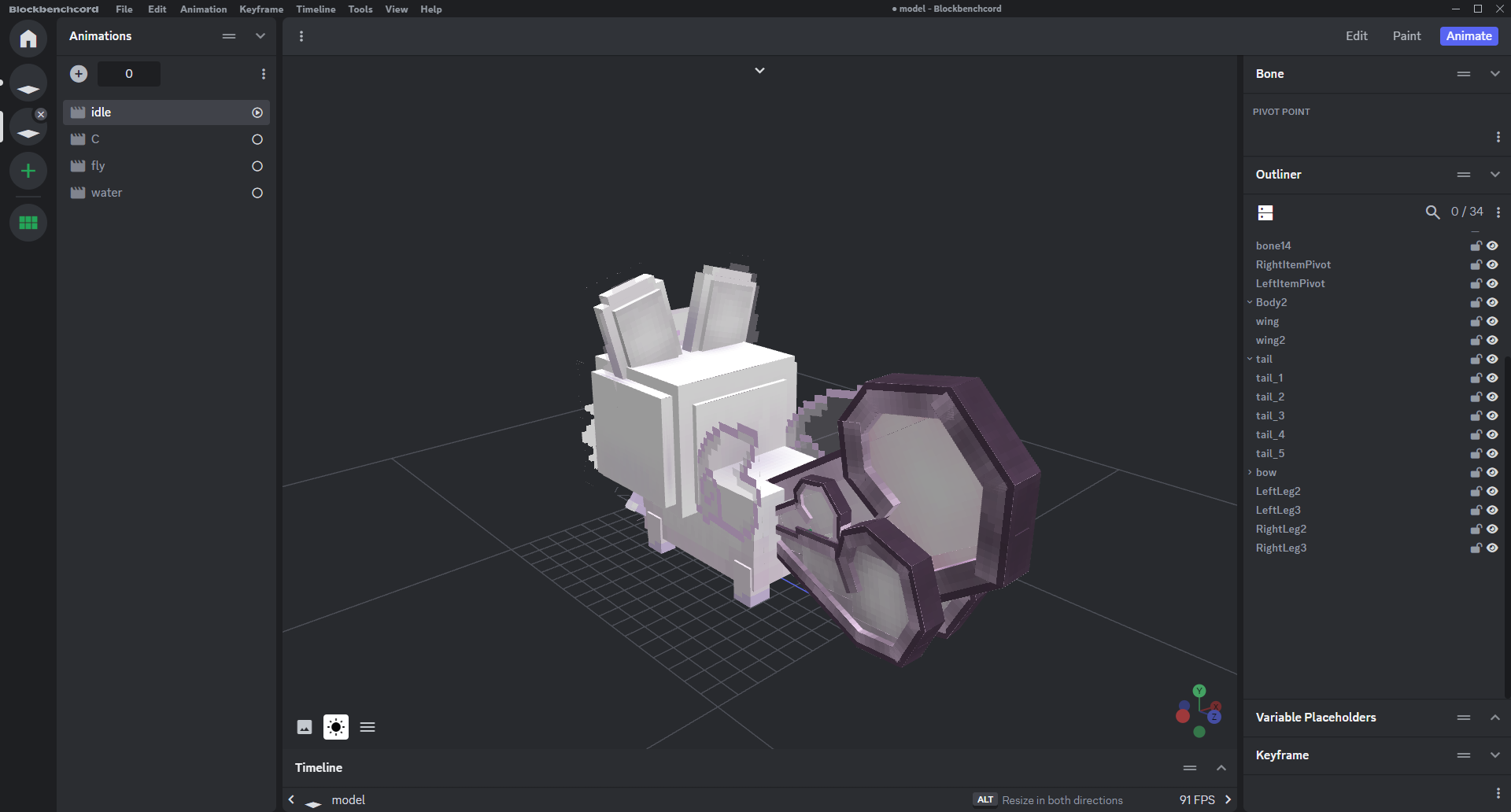Click the green plus icon in the sidebar
The image size is (1511, 812).
tap(28, 171)
